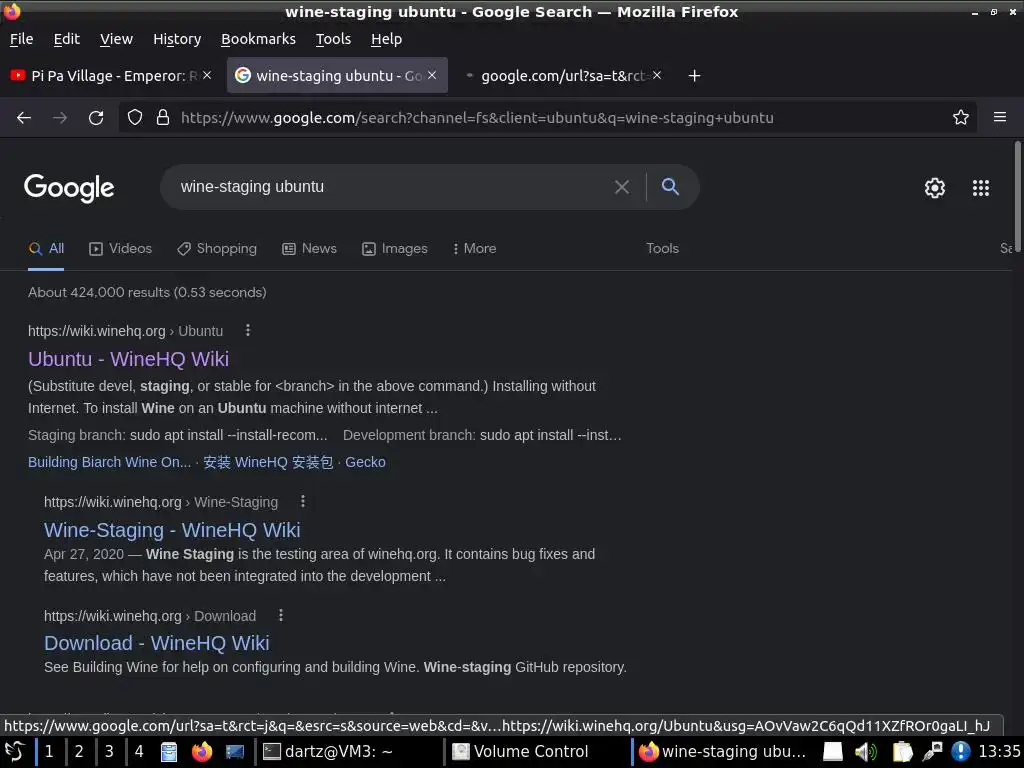1024x768 pixels.
Task: Open options for Download WineHQ result
Action: [x=281, y=615]
